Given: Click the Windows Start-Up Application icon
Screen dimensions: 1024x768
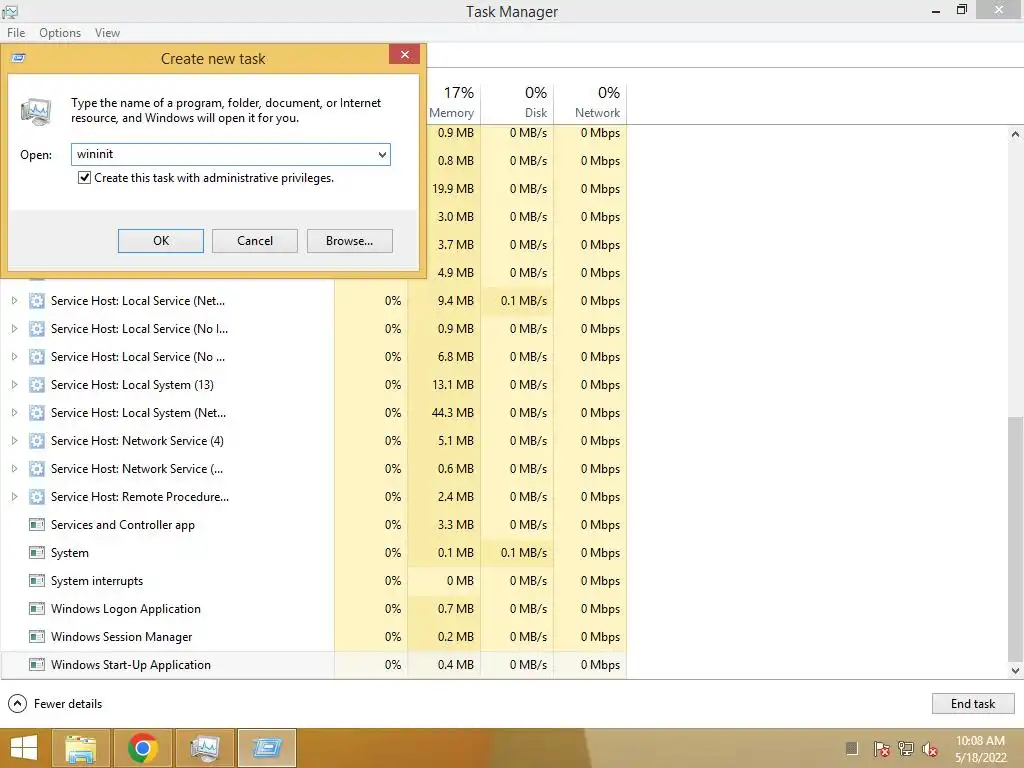Looking at the screenshot, I should (37, 665).
